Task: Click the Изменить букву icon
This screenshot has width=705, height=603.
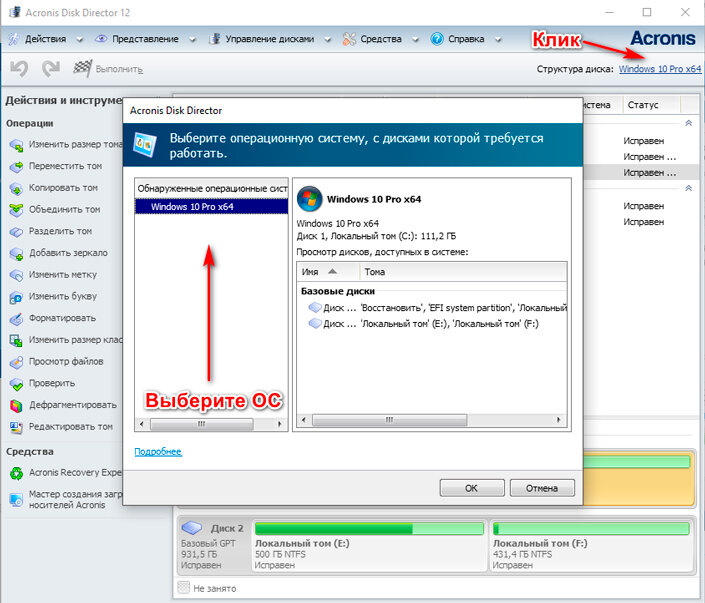Action: point(16,297)
